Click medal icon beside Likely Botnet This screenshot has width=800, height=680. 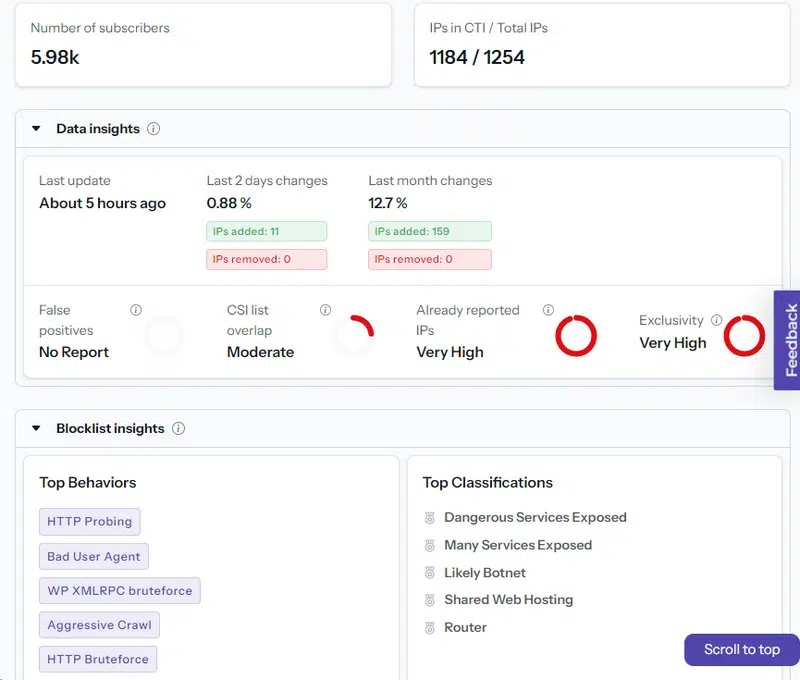click(x=430, y=573)
